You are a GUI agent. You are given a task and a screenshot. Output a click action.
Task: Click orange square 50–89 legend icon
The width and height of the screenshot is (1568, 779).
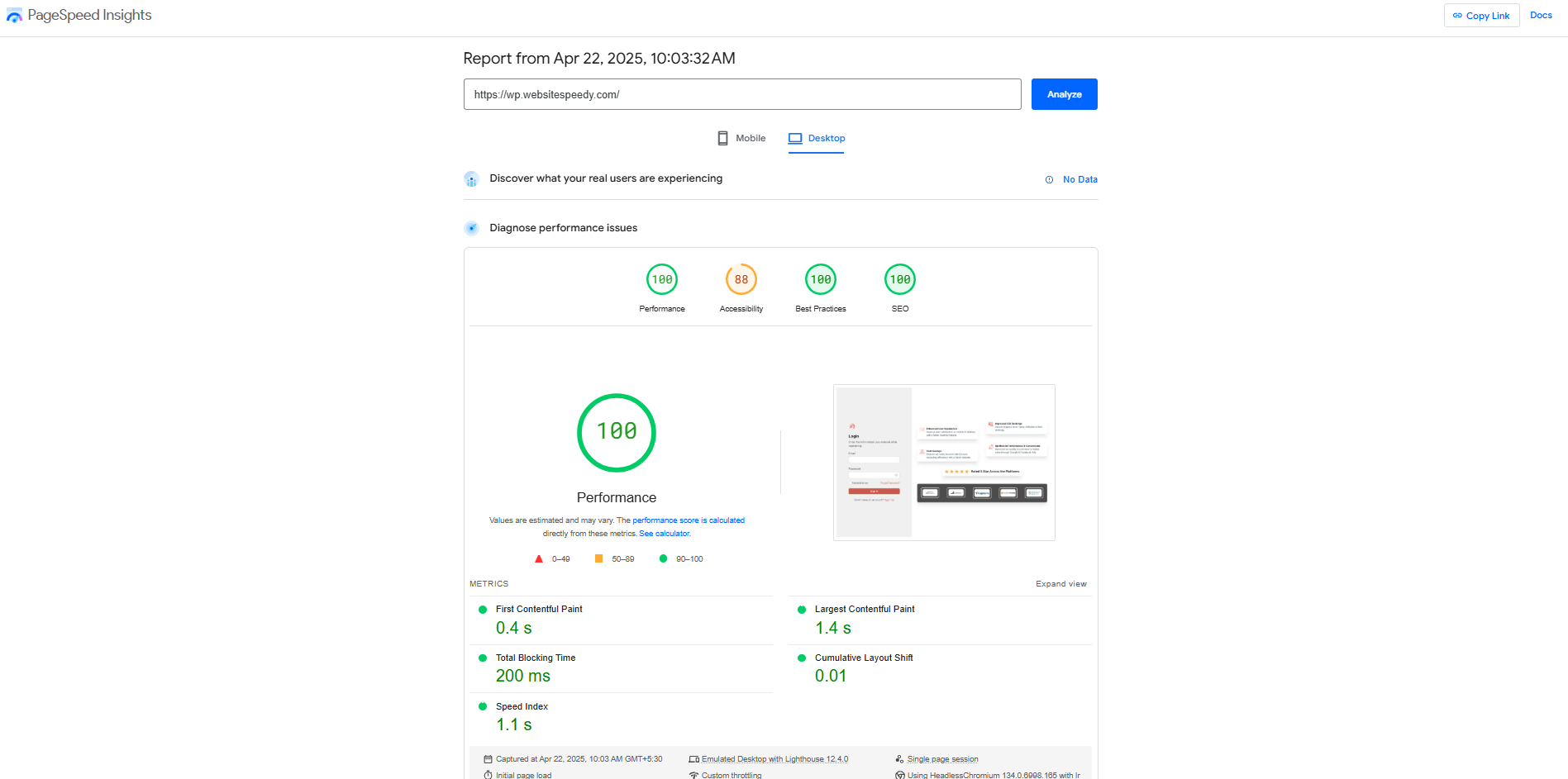598,559
